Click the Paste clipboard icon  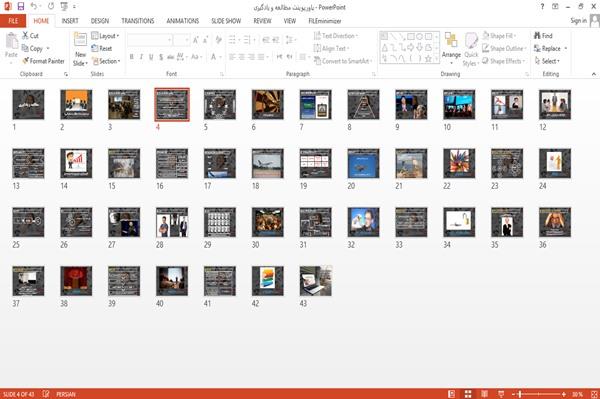pos(11,41)
